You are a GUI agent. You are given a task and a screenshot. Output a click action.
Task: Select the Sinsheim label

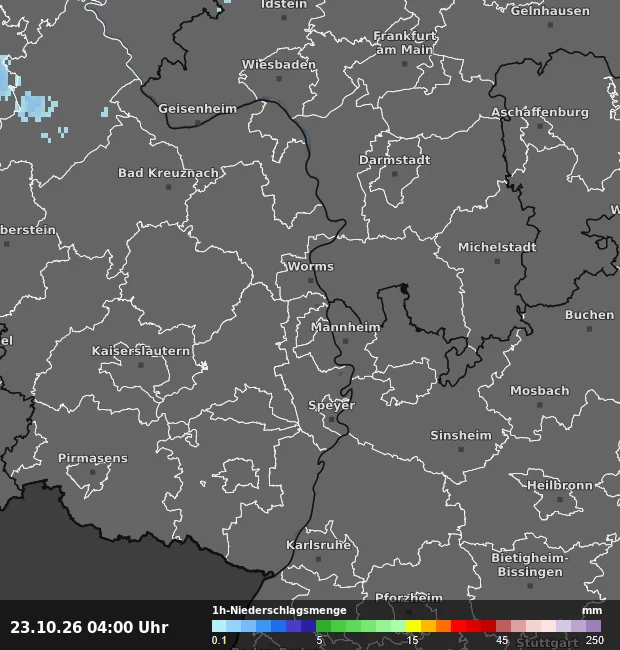[x=461, y=435]
